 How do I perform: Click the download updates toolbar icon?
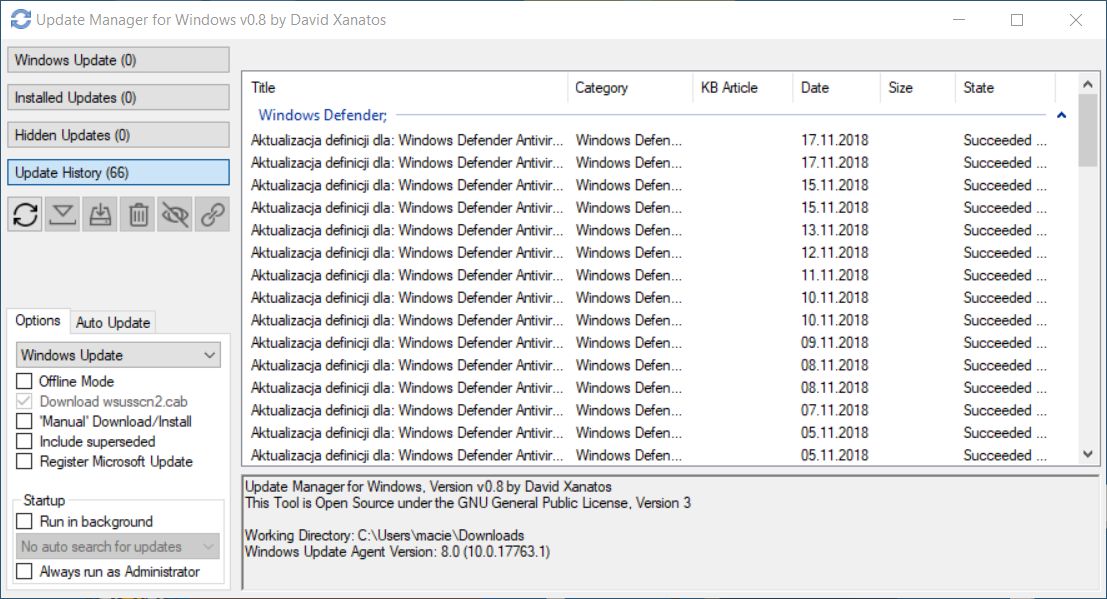tap(63, 214)
